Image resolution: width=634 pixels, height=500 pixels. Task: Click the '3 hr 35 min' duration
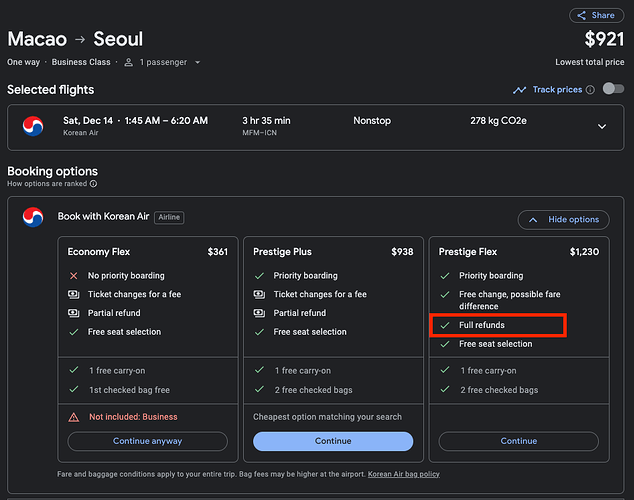pos(266,121)
